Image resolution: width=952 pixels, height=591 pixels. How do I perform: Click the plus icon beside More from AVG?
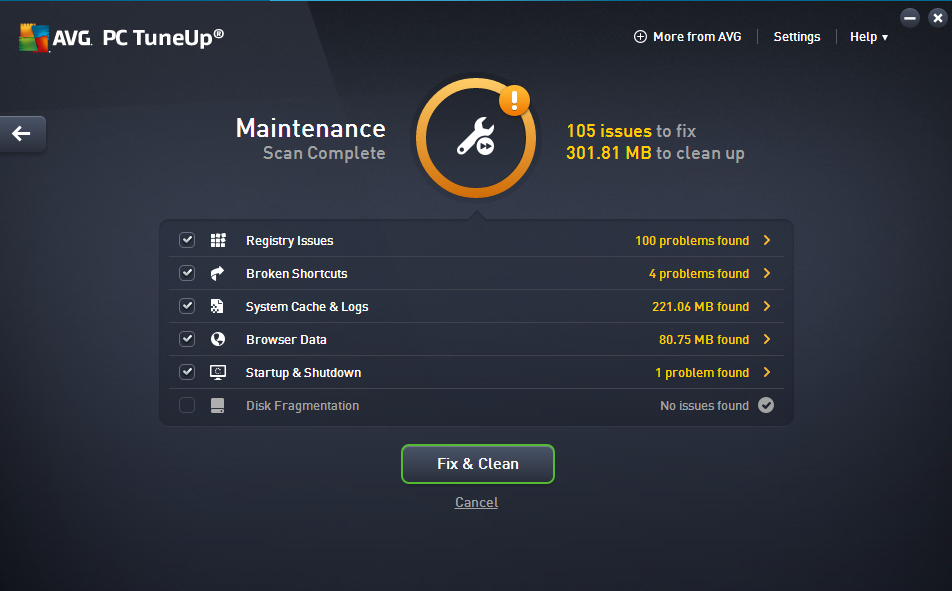[x=640, y=36]
